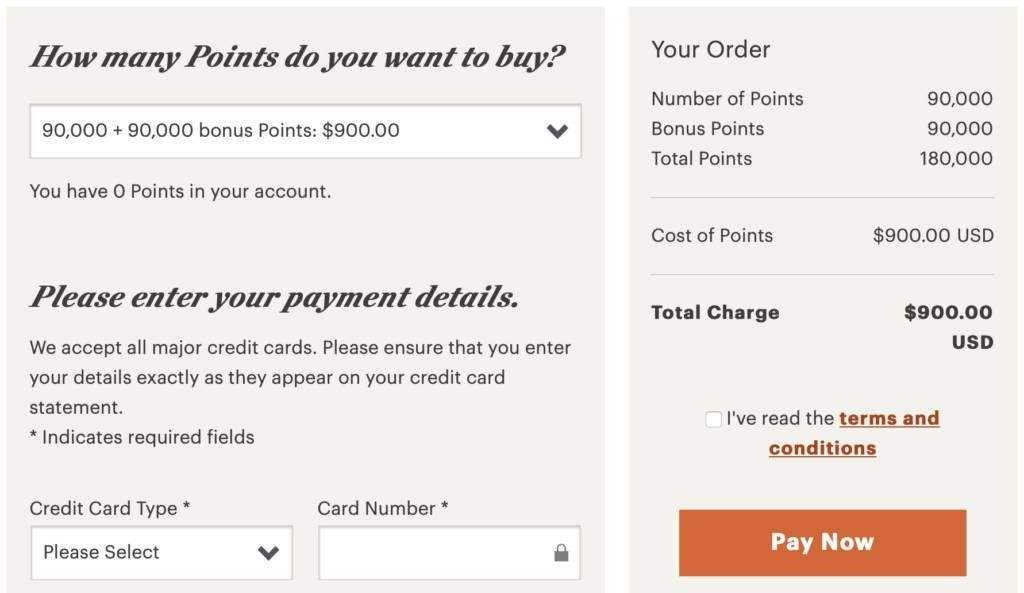Screen dimensions: 1024x593
Task: Click the chevron arrow on the Points dropdown
Action: pyautogui.click(x=557, y=131)
